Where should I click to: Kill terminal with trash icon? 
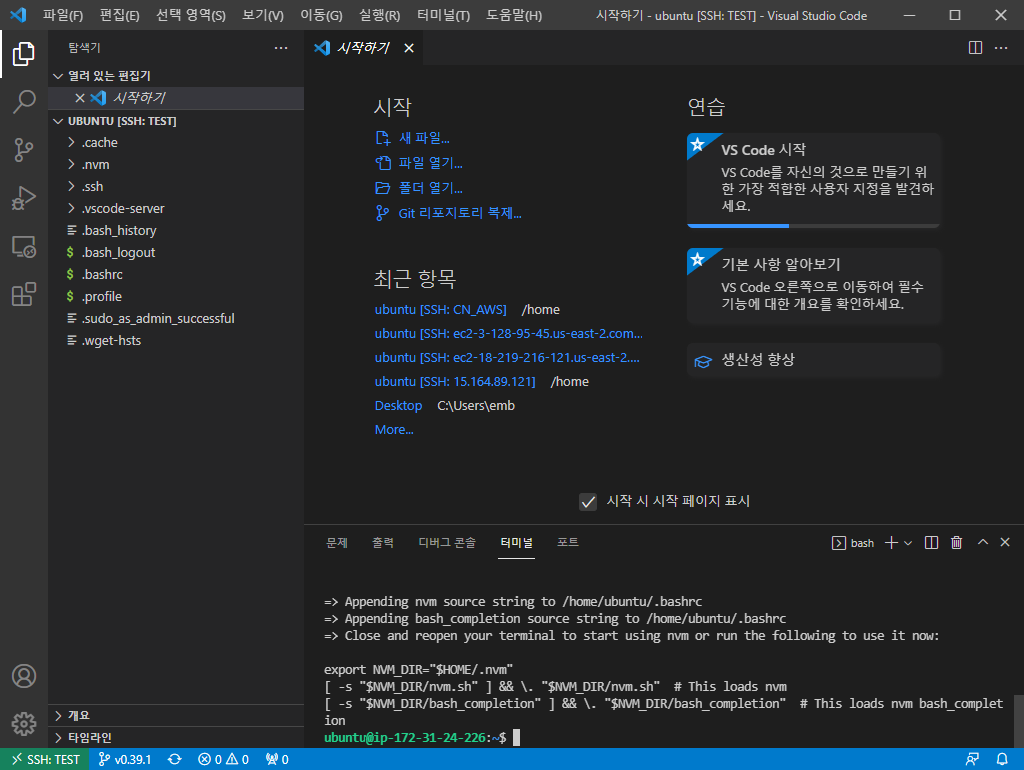coord(956,543)
